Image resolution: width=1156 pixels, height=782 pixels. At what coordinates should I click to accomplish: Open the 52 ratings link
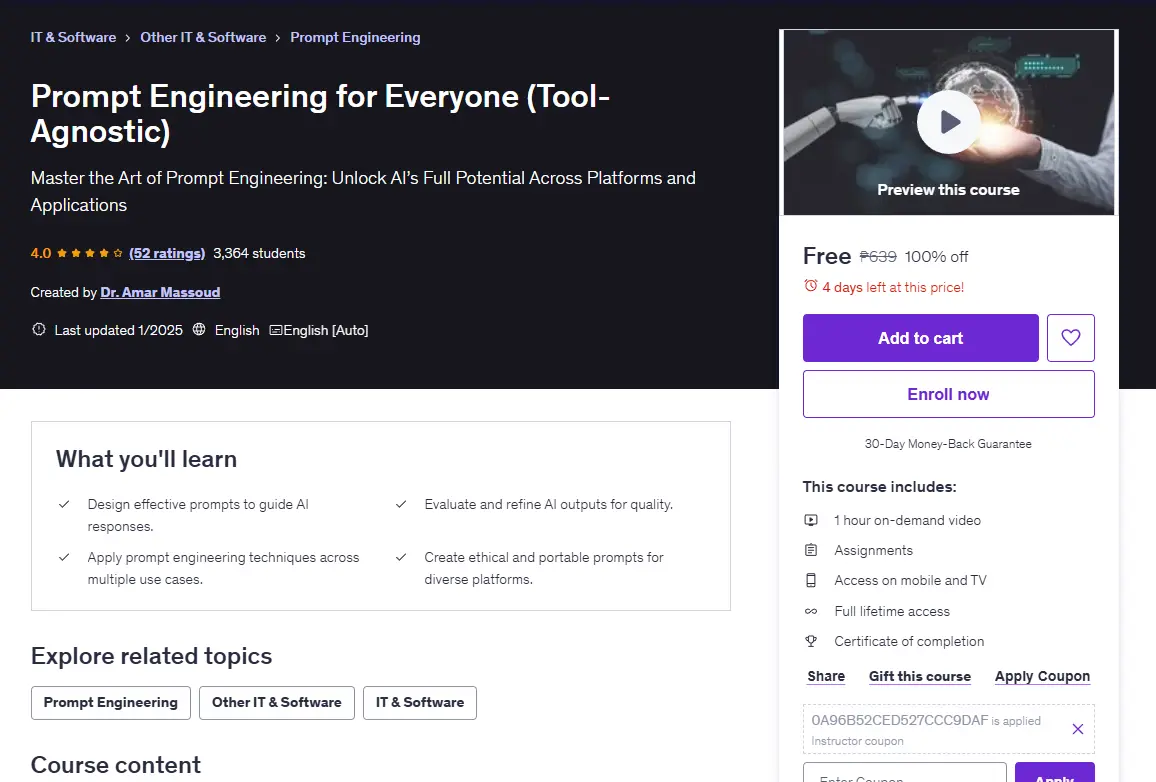click(167, 254)
